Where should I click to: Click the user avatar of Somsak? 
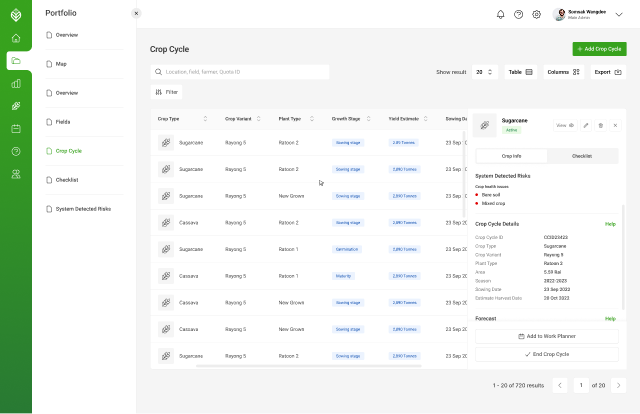[559, 14]
